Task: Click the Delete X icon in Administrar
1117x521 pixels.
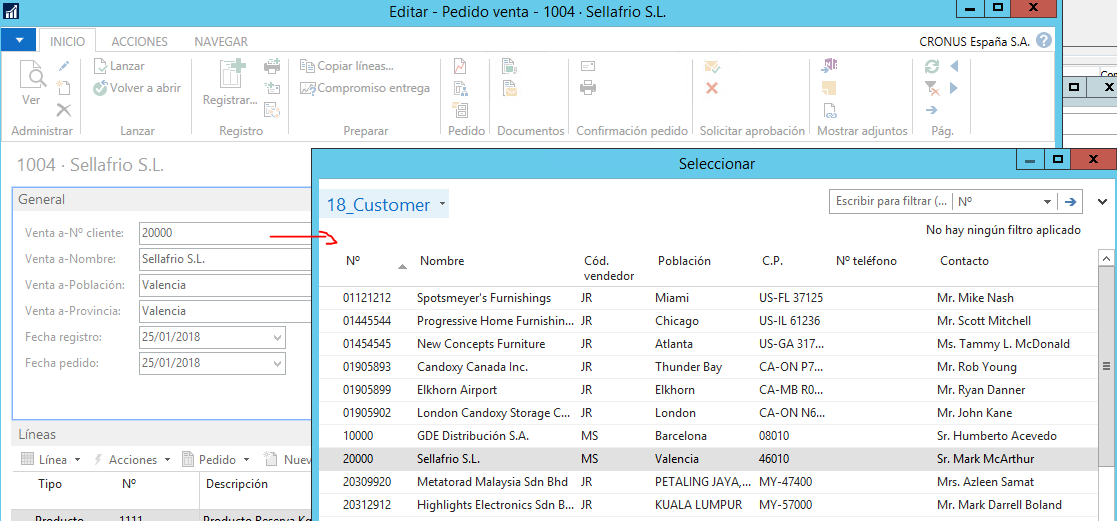Action: [x=63, y=109]
